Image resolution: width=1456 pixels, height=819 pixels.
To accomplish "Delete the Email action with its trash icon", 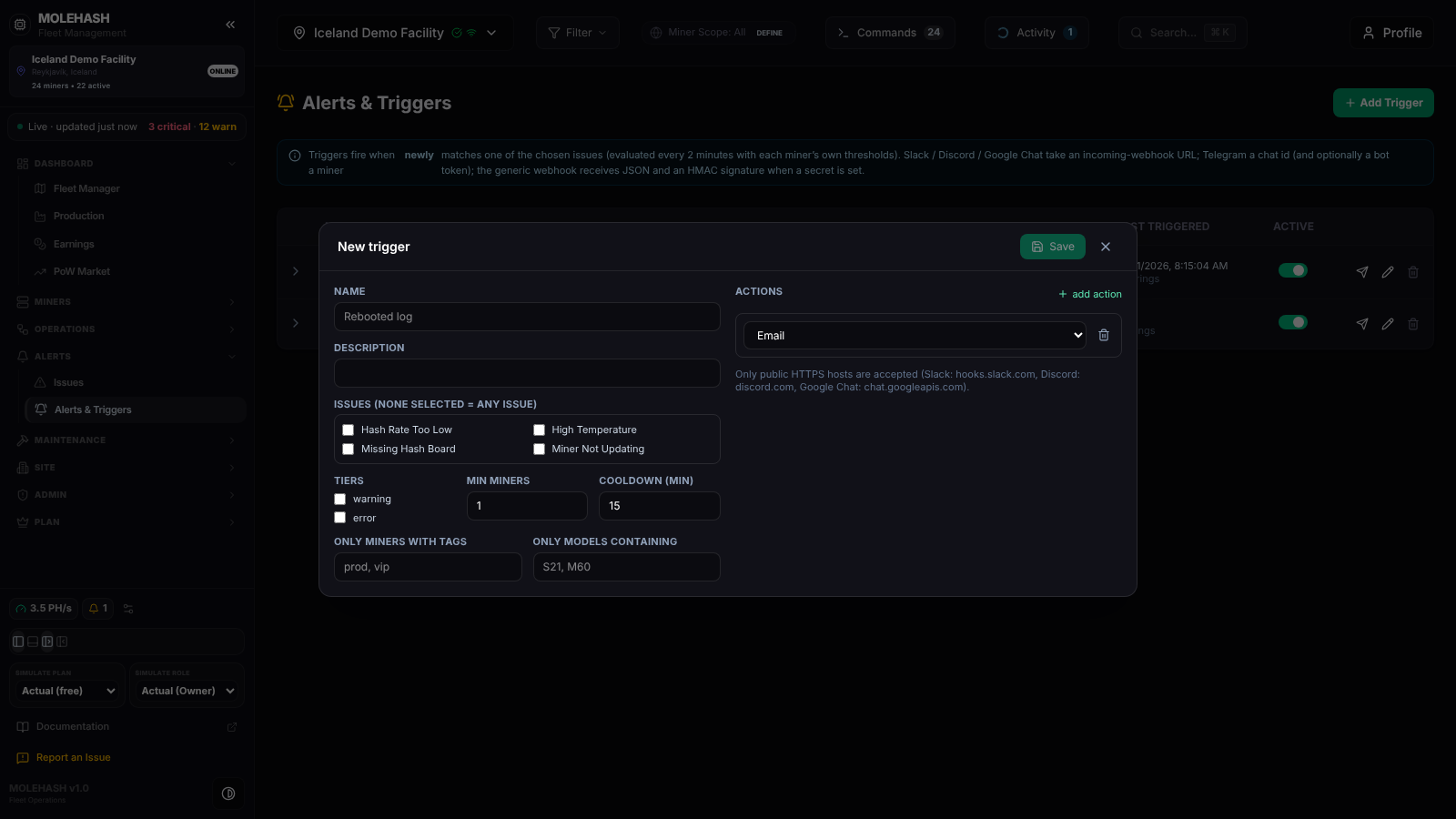I will pyautogui.click(x=1104, y=335).
